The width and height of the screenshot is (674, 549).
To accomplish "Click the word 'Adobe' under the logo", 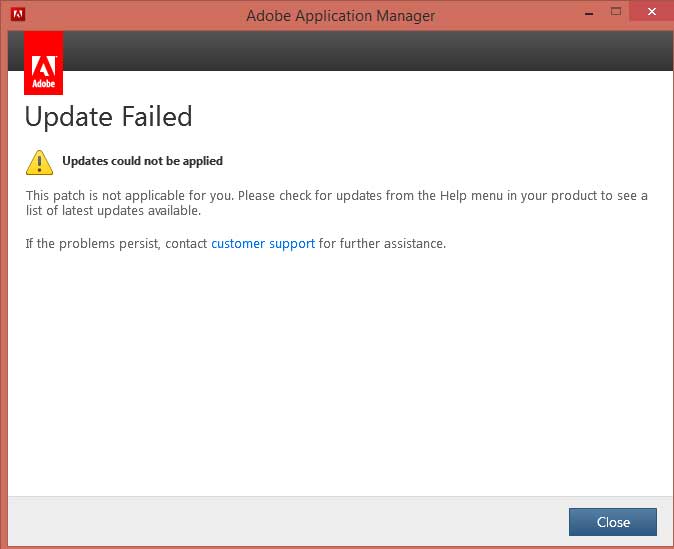I will coord(43,83).
